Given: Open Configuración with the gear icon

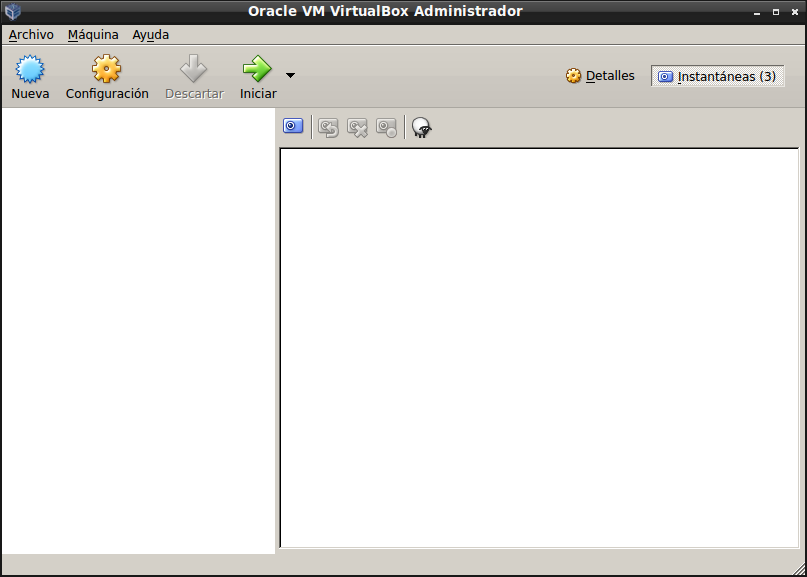Looking at the screenshot, I should pos(107,70).
